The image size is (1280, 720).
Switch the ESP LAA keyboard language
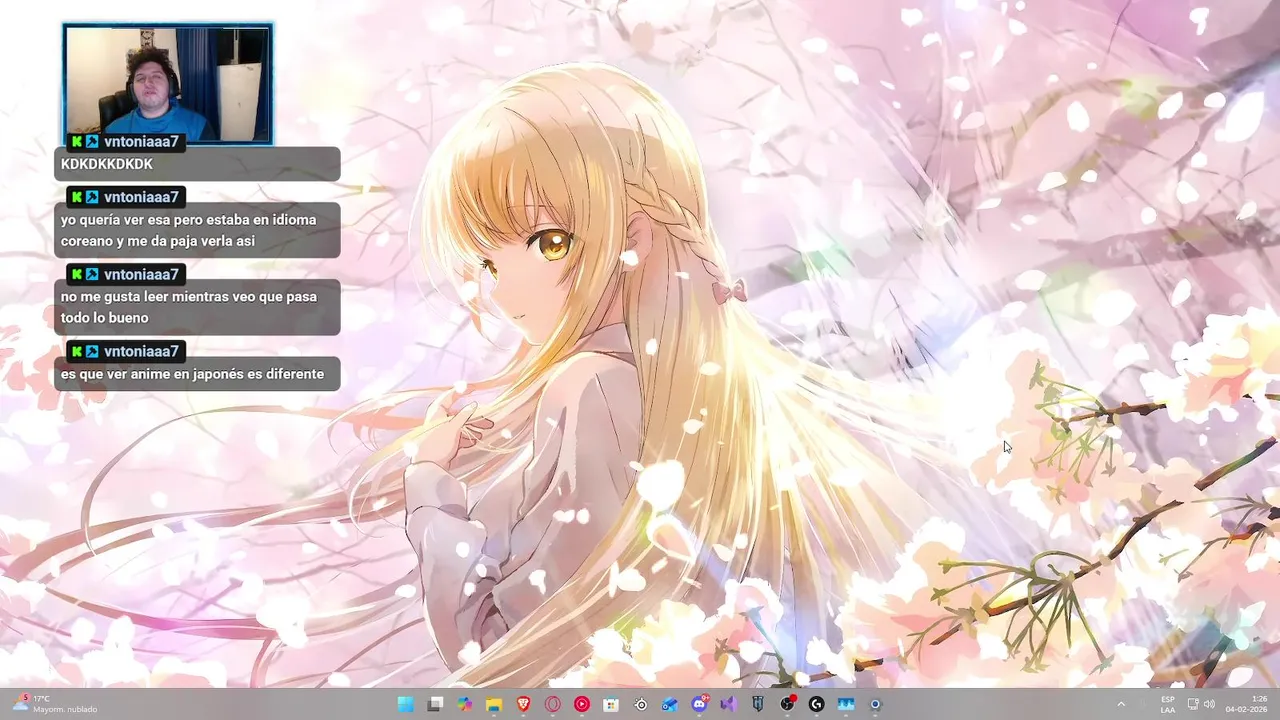coord(1168,704)
